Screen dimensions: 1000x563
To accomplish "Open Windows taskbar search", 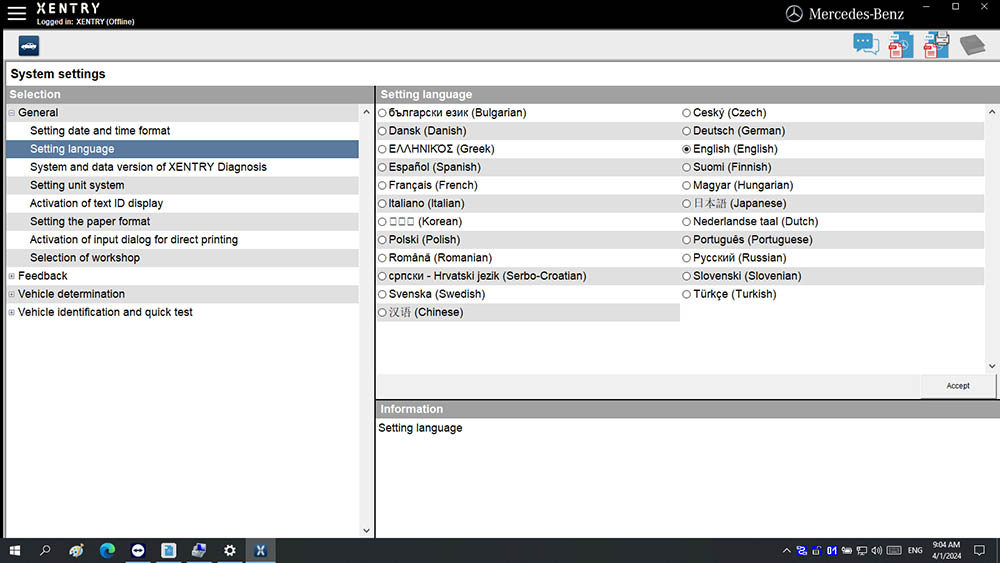I will (x=45, y=550).
